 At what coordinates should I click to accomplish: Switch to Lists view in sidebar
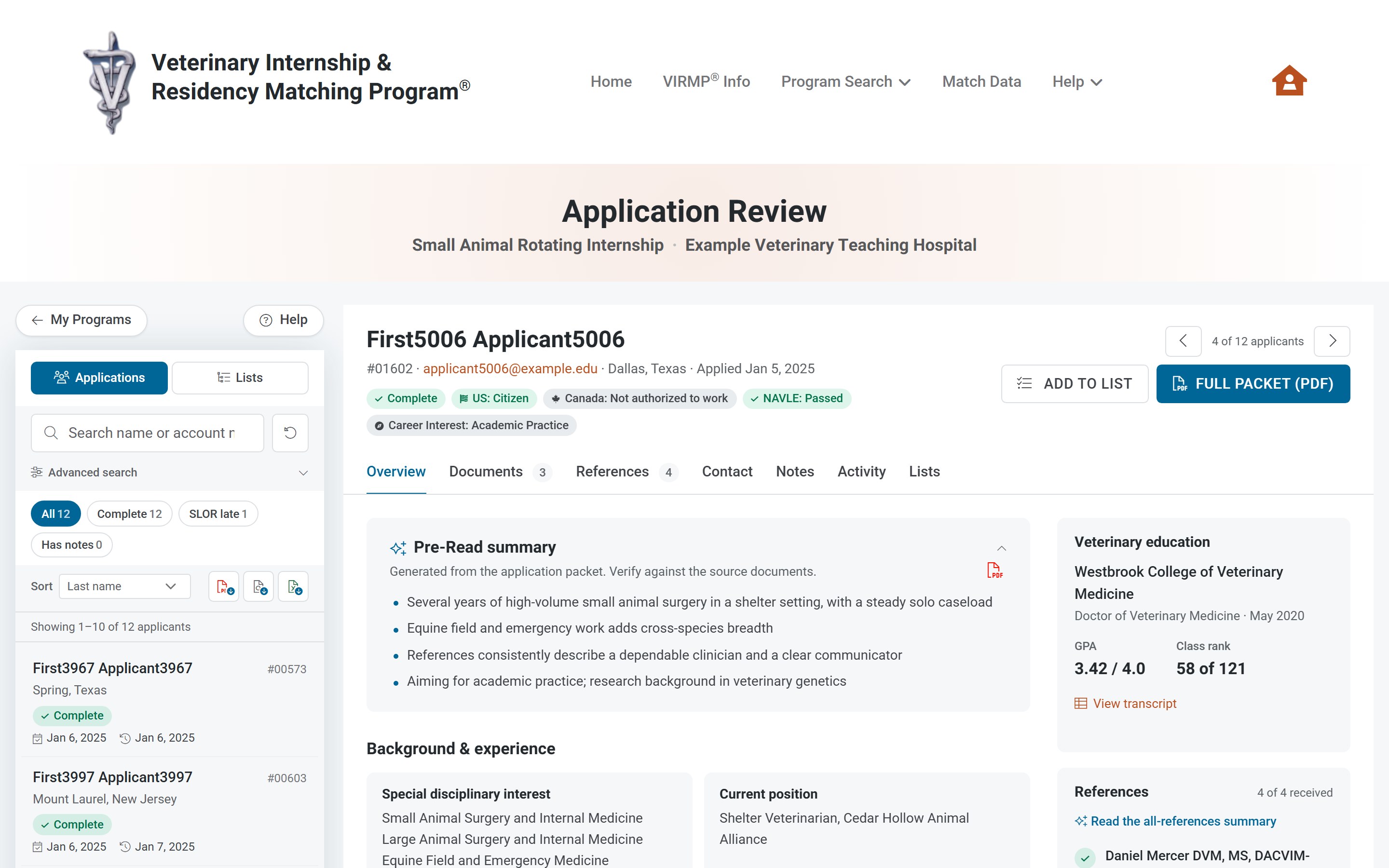pos(240,378)
